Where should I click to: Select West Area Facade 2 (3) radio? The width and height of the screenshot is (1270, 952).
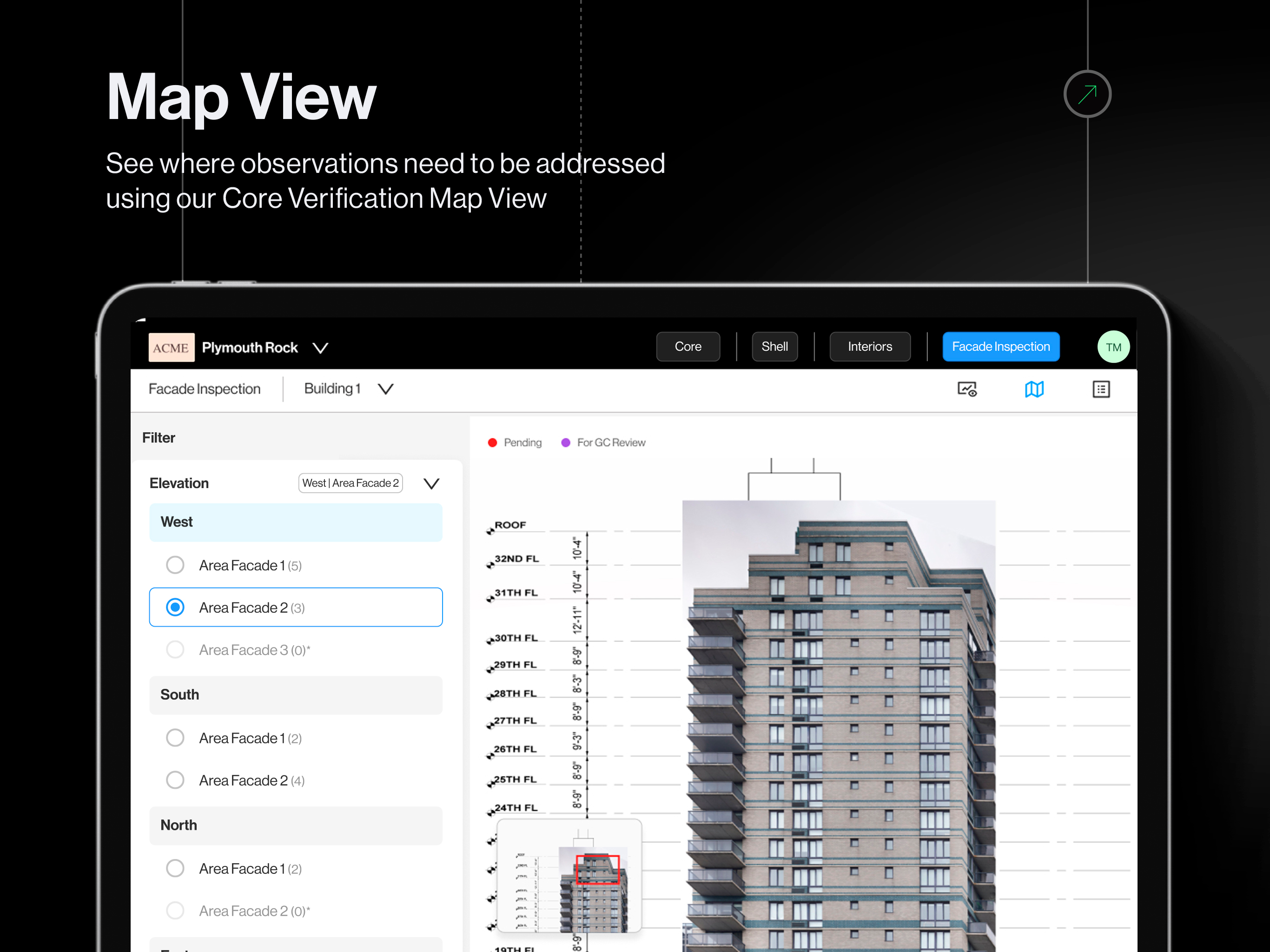click(x=175, y=607)
